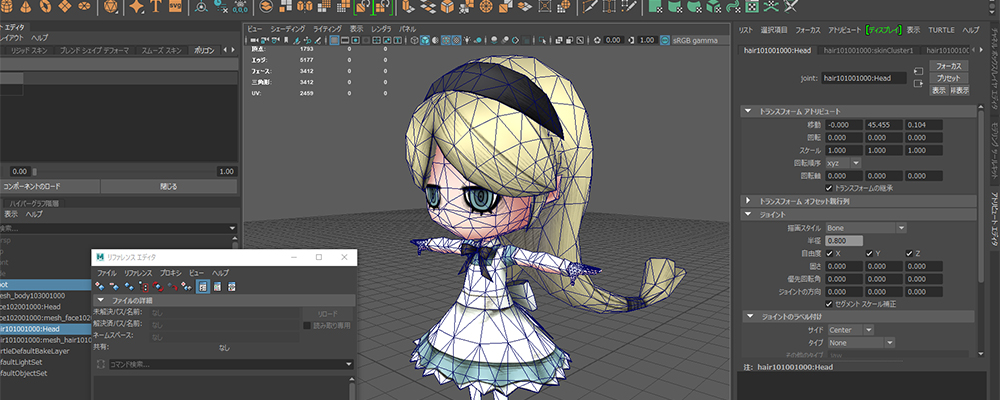
Task: Click the 閉じる button
Action: [x=168, y=186]
